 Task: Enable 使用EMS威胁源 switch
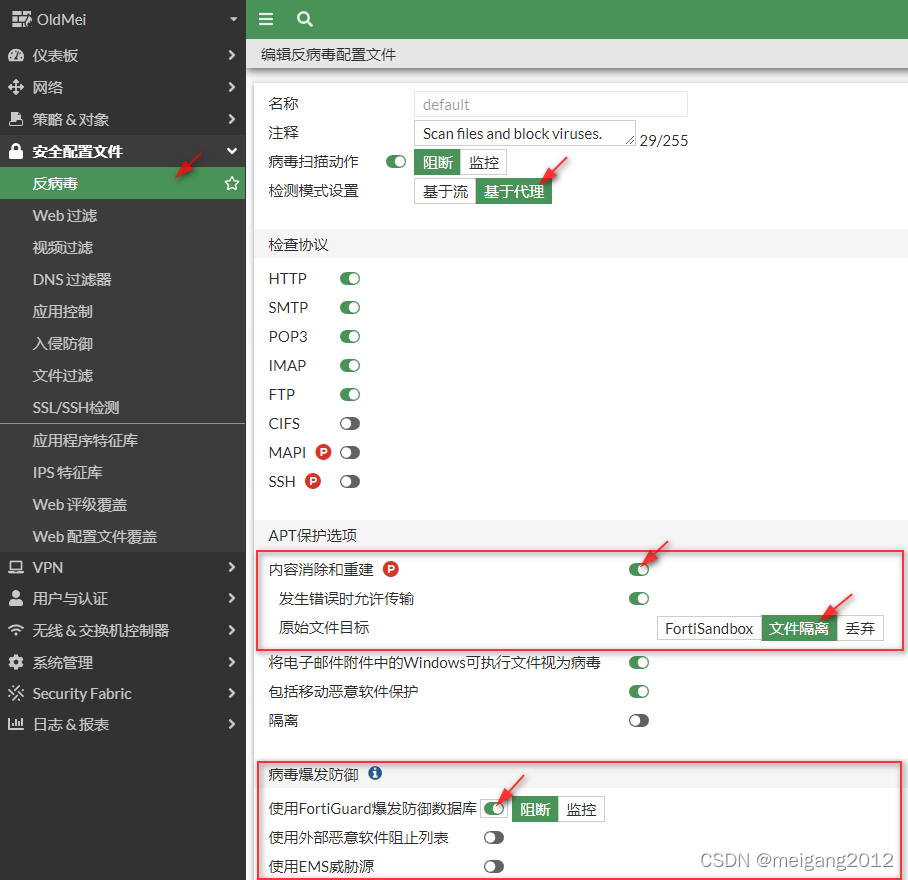click(x=494, y=867)
